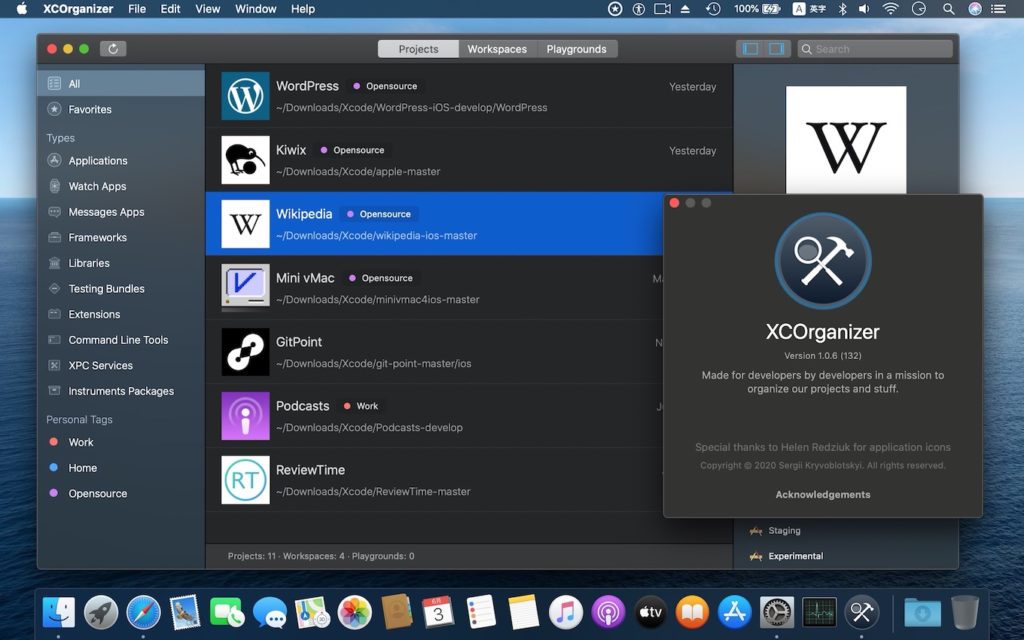Switch to the Workspaces tab
Image resolution: width=1024 pixels, height=640 pixels.
coord(497,49)
